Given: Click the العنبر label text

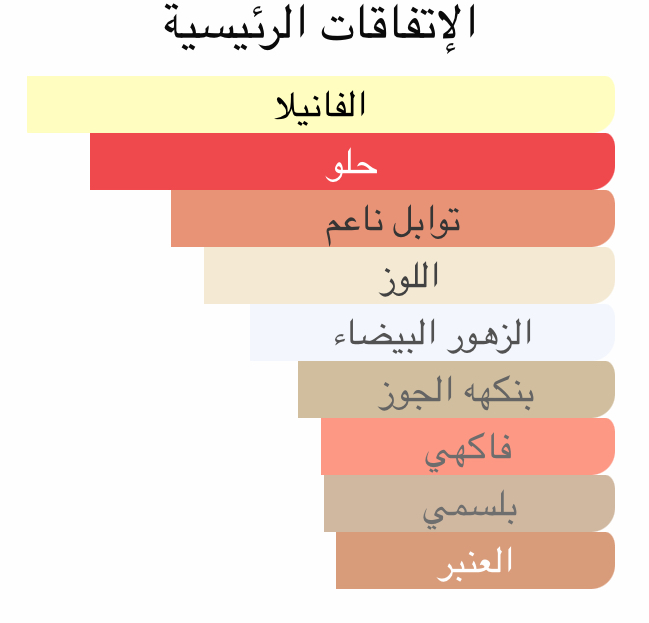Looking at the screenshot, I should [475, 561].
